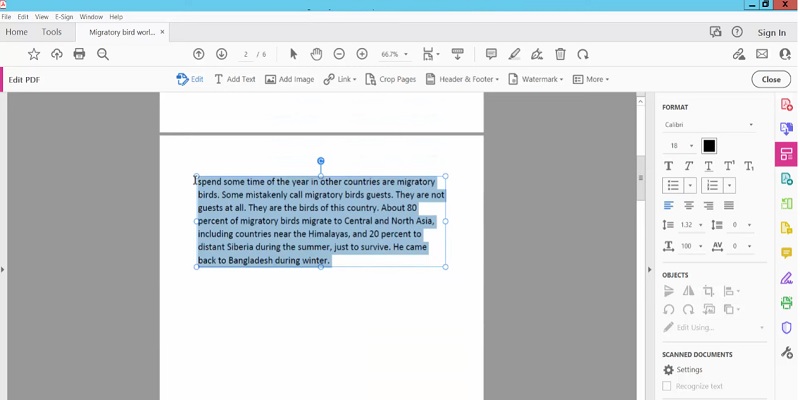This screenshot has width=800, height=400.
Task: Send file by email envelope icon
Action: 762,54
